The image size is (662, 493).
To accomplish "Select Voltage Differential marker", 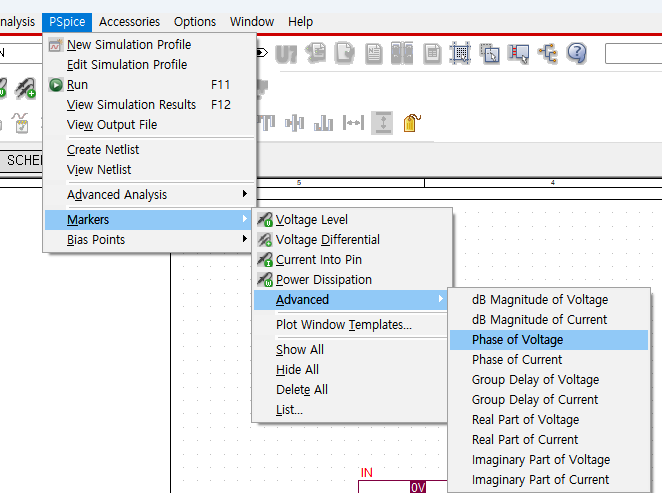I will point(350,240).
